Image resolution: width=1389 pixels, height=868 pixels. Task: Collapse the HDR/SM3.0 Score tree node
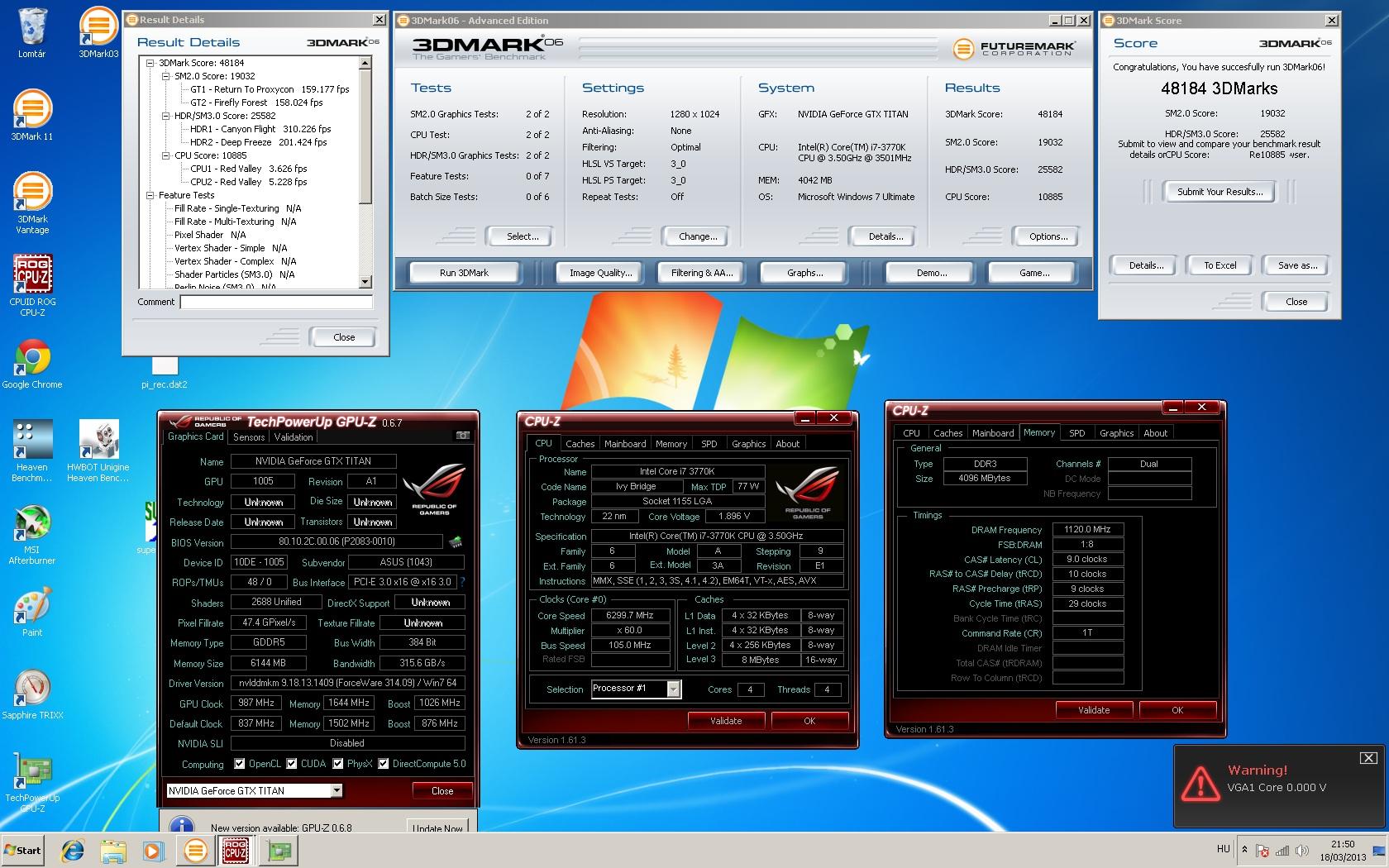coord(166,116)
